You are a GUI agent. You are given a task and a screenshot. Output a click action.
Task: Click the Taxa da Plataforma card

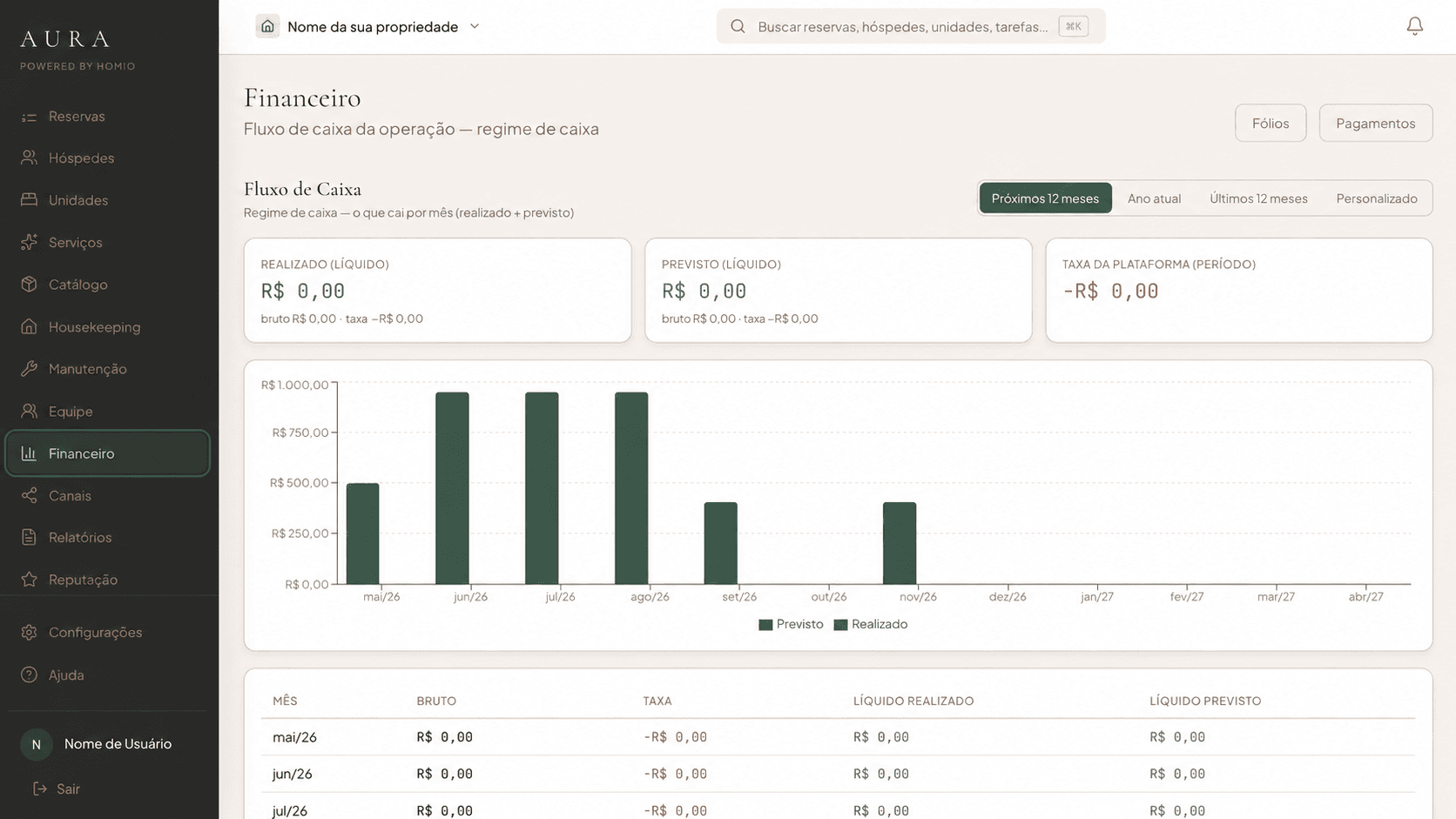1238,290
